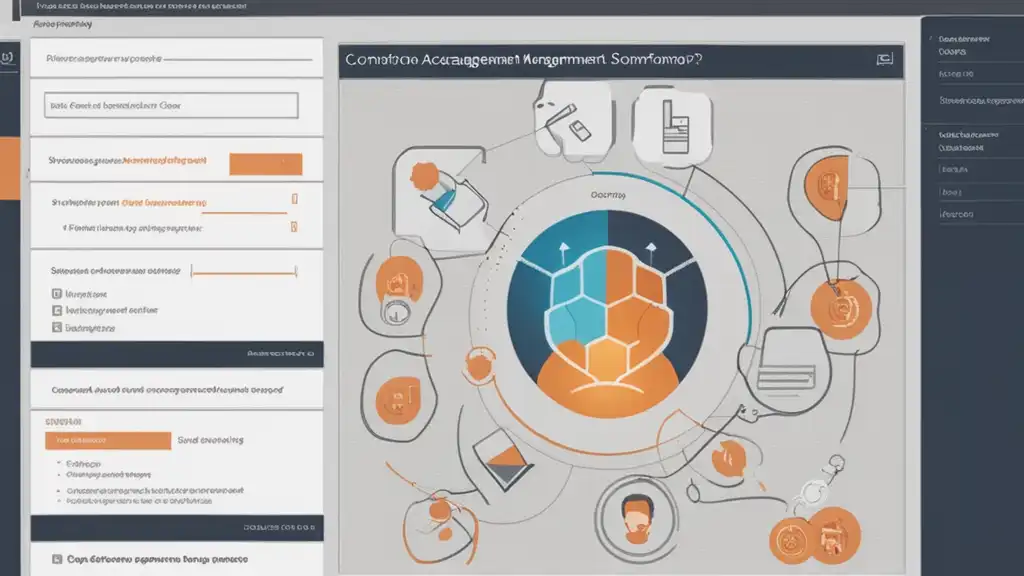
Task: Click the small window icon in diagram header
Action: pos(884,59)
